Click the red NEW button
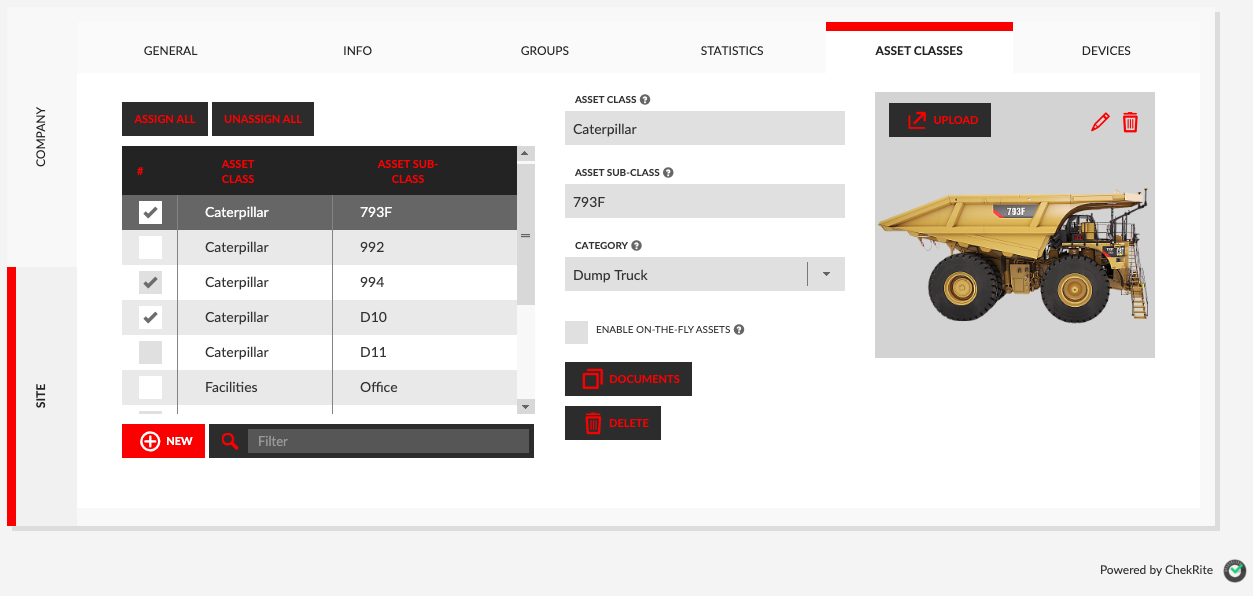Screen dimensions: 1253x596 pos(164,441)
